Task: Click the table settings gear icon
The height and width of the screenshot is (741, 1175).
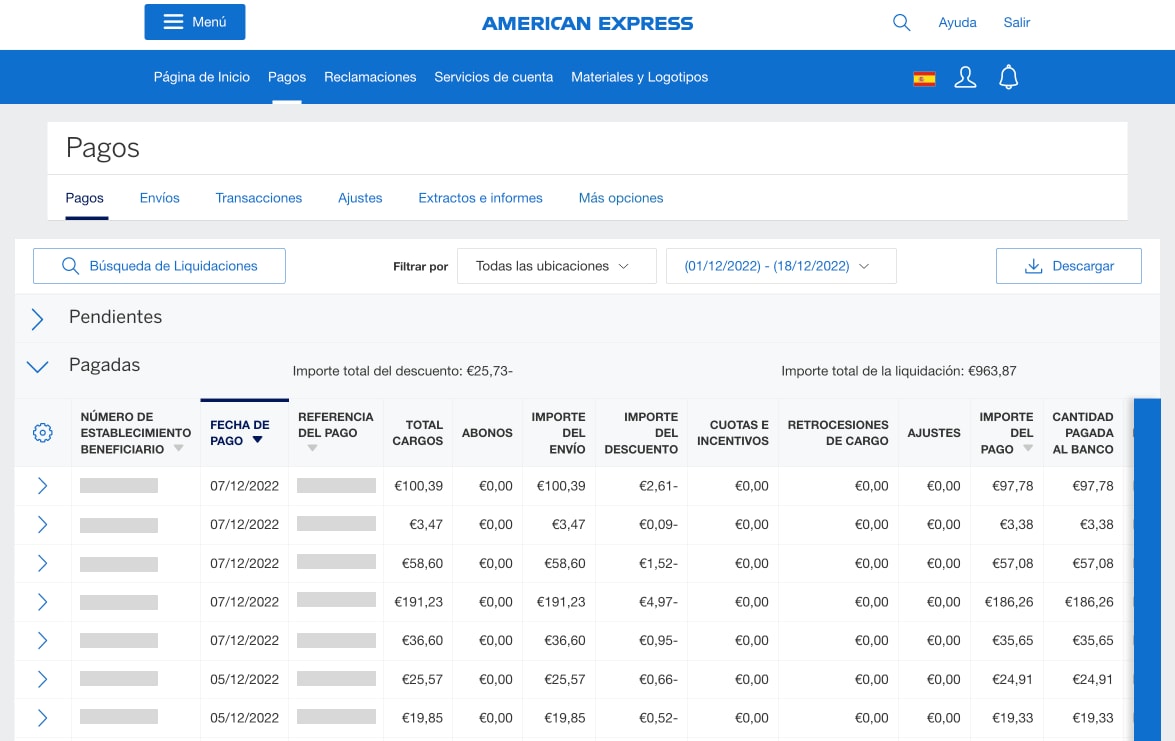Action: pyautogui.click(x=42, y=433)
